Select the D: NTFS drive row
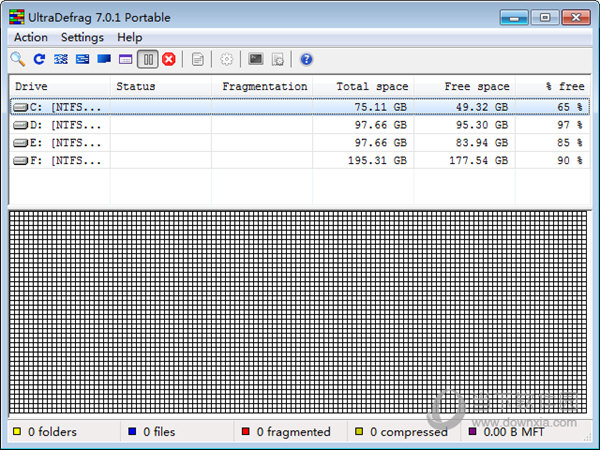Image resolution: width=600 pixels, height=450 pixels. tap(300, 125)
